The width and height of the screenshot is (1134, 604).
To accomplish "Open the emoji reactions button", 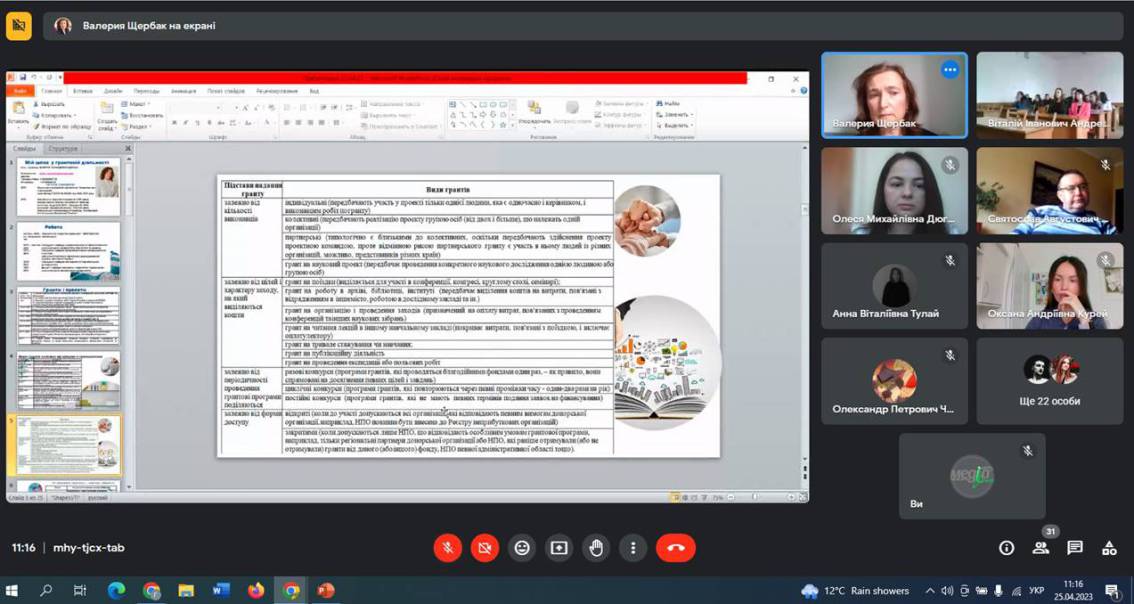I will pyautogui.click(x=522, y=548).
